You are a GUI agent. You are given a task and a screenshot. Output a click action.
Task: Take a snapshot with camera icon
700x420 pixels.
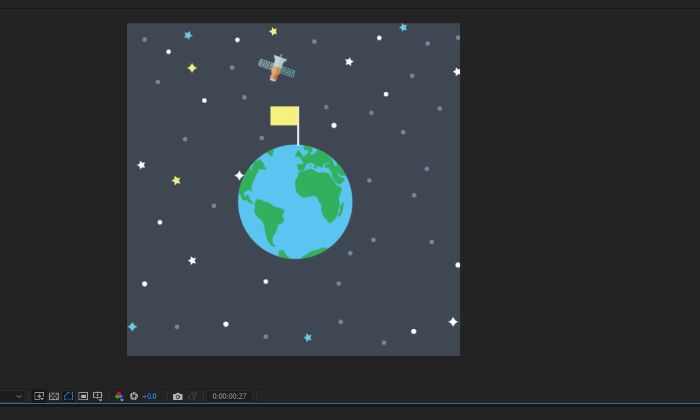click(x=177, y=396)
